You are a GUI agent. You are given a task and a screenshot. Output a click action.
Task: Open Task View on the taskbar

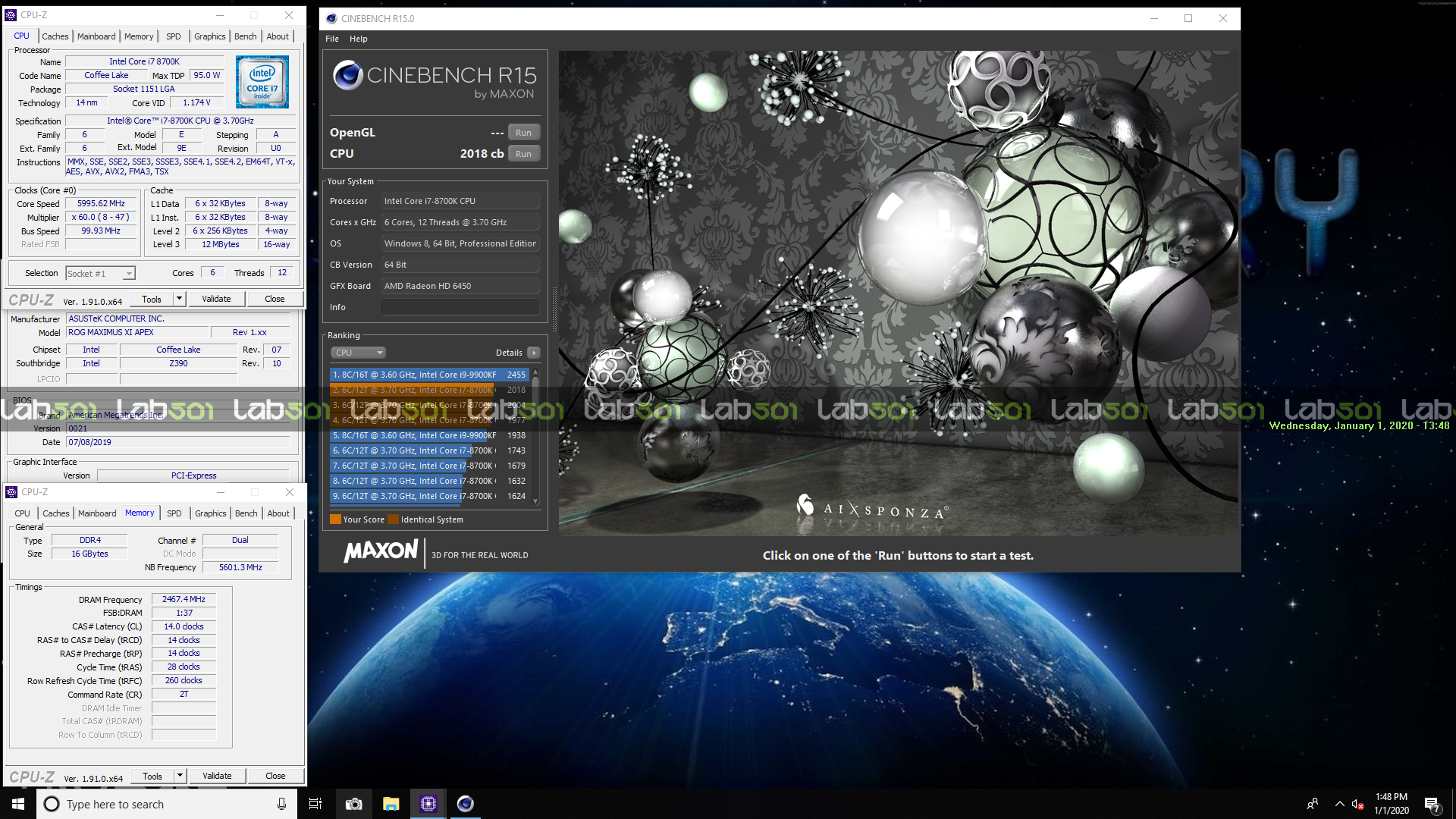pos(315,804)
